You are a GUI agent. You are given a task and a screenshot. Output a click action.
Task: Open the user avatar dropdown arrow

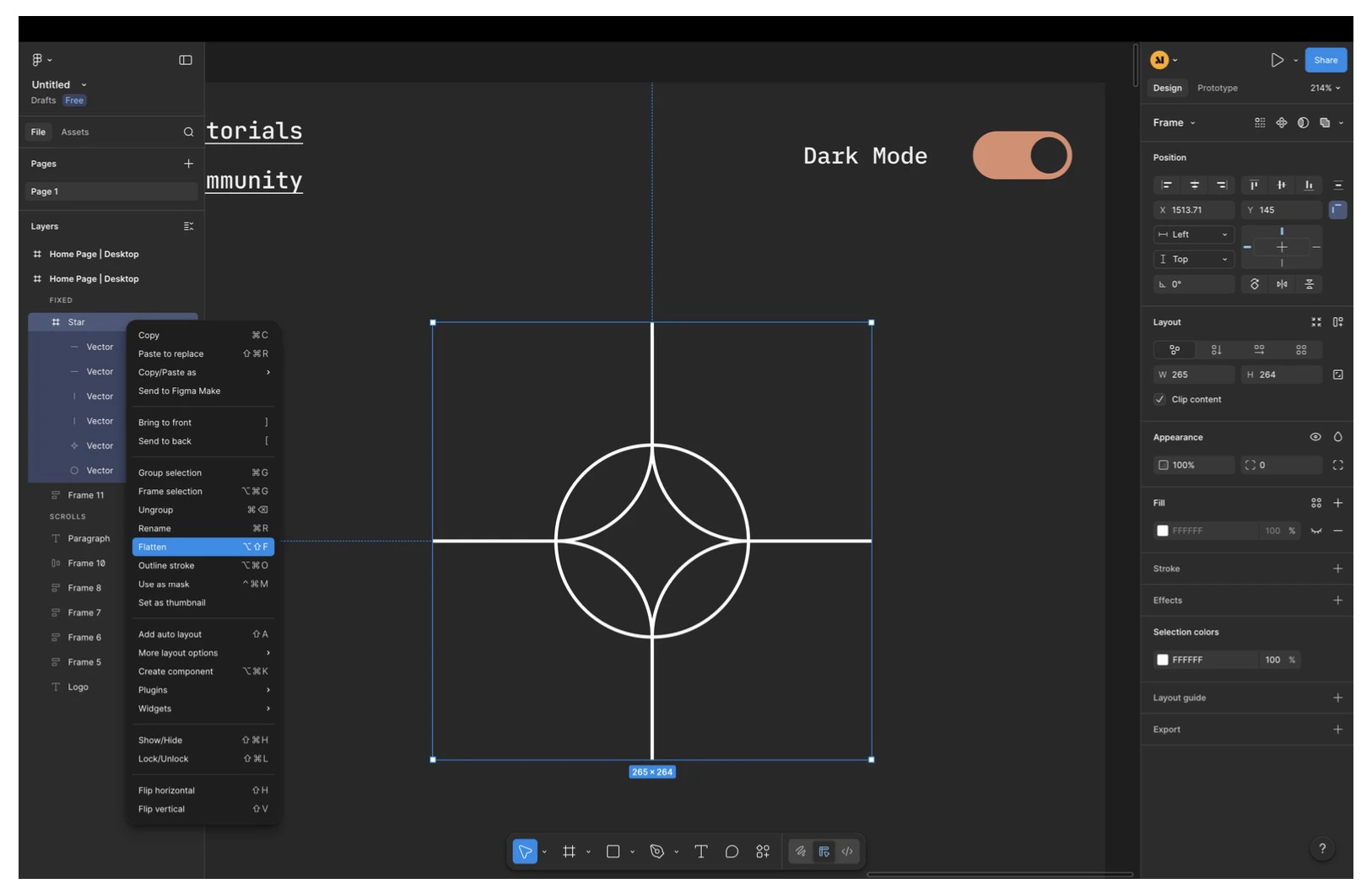click(1175, 60)
